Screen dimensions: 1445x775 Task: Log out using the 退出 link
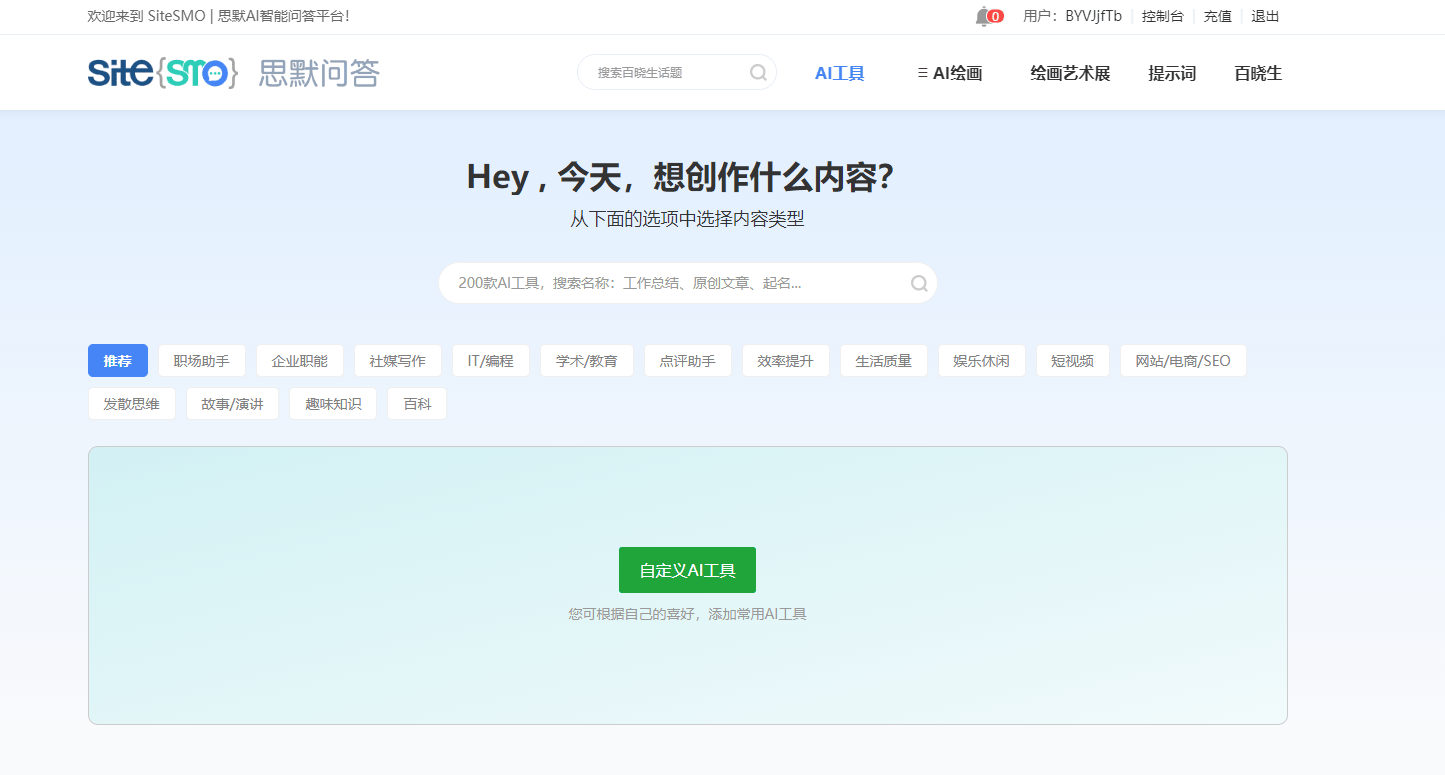pos(1264,16)
